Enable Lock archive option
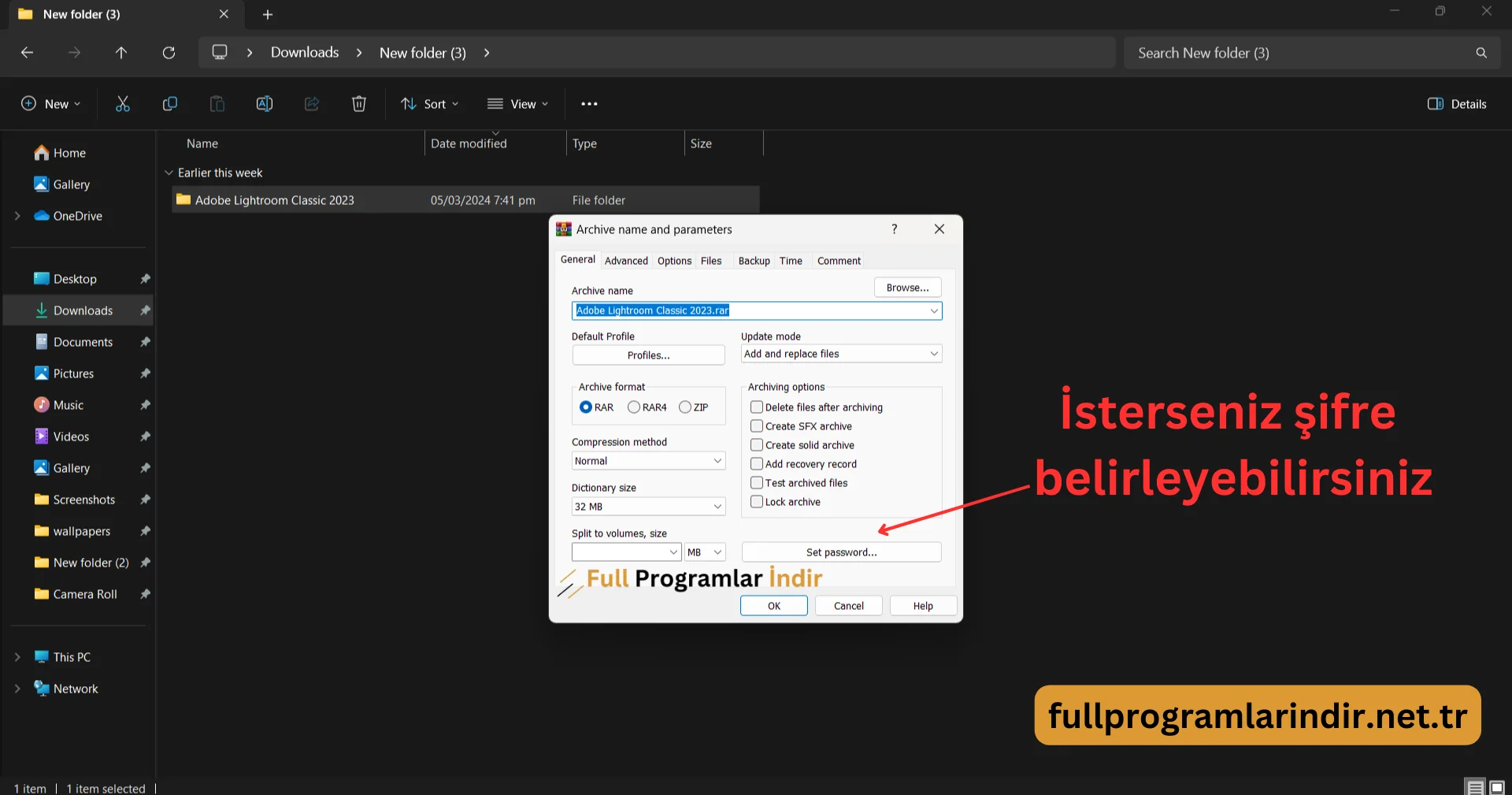 [x=757, y=502]
